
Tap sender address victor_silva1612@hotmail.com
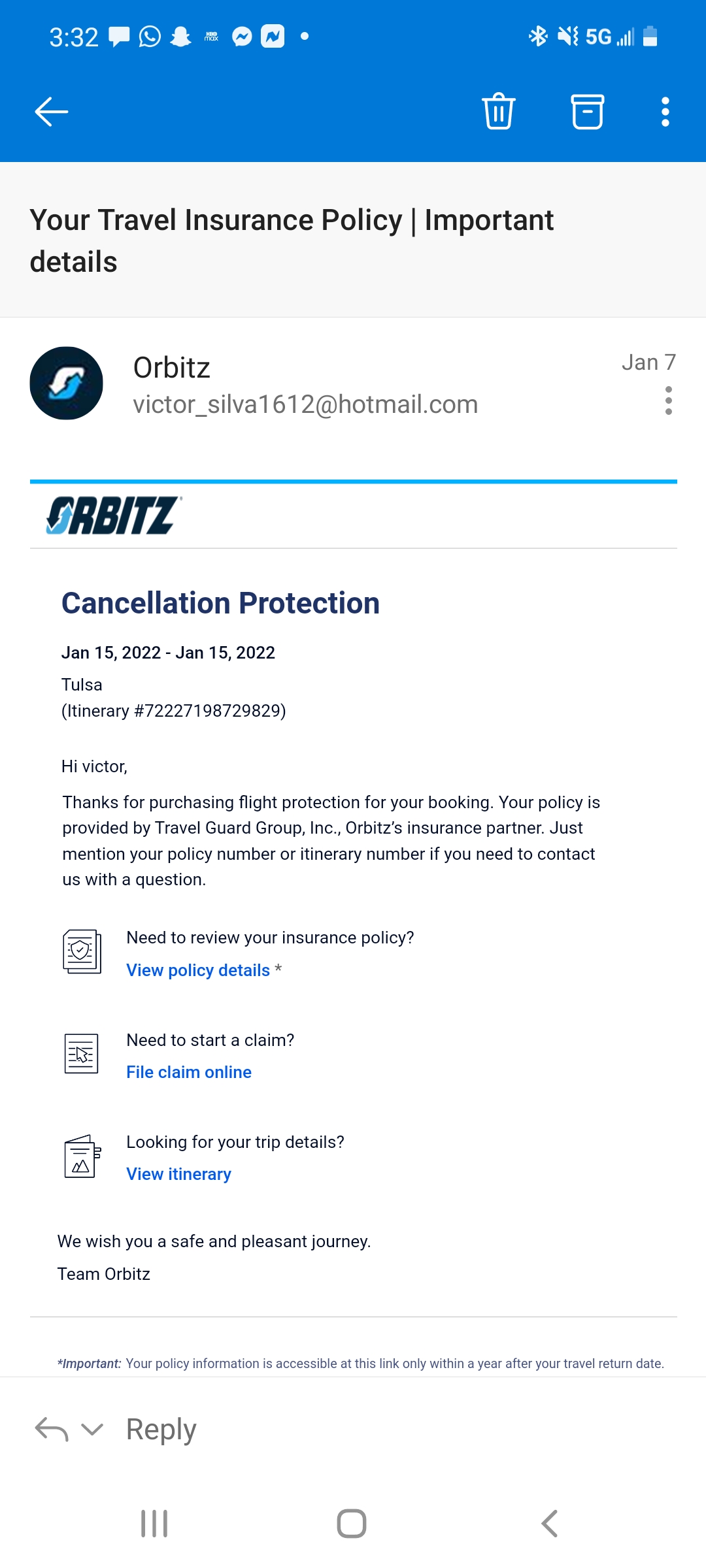point(305,404)
